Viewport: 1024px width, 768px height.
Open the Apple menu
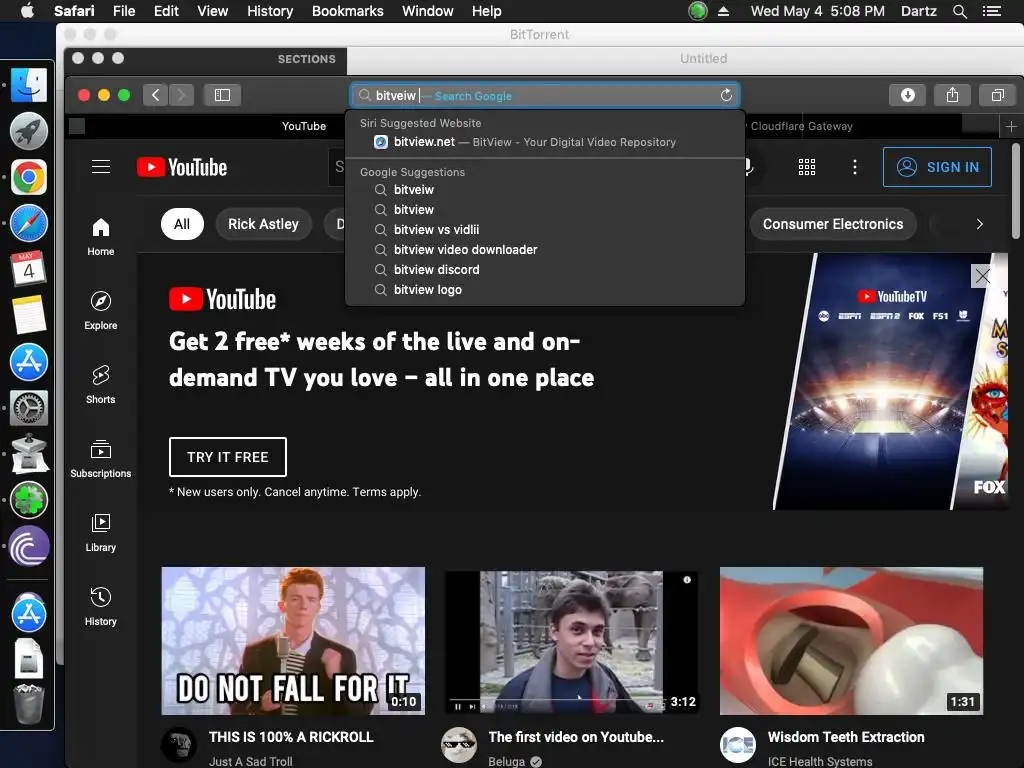click(27, 11)
